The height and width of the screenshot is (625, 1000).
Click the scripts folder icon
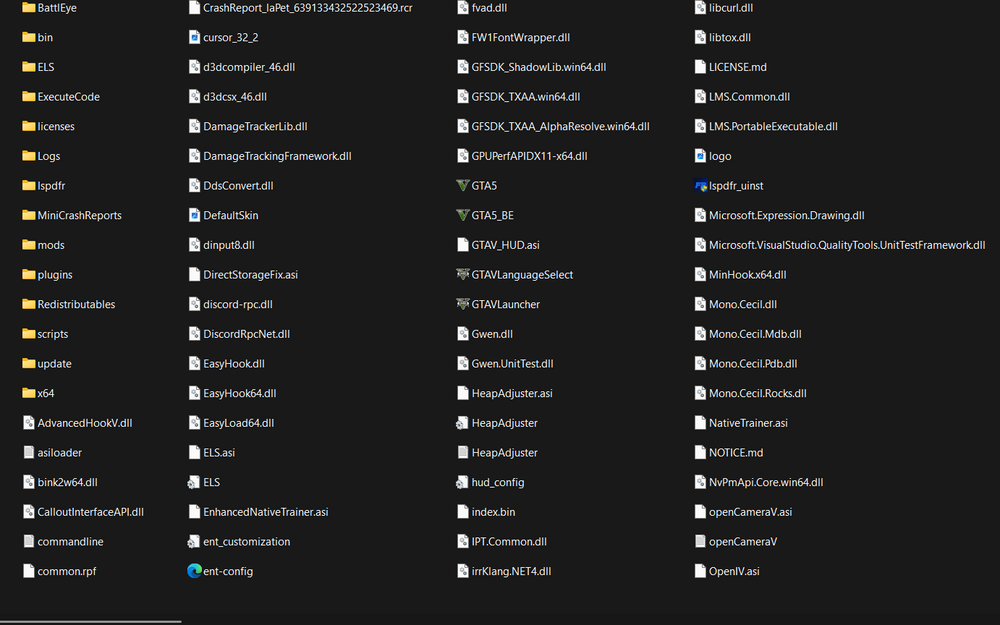(x=29, y=334)
